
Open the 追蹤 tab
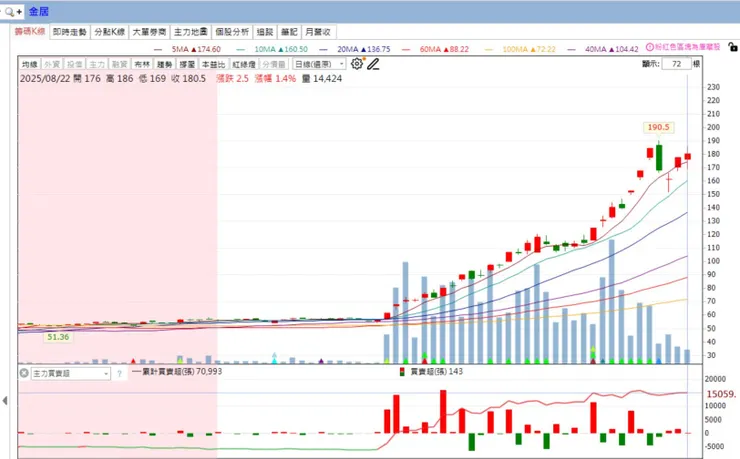click(x=265, y=32)
